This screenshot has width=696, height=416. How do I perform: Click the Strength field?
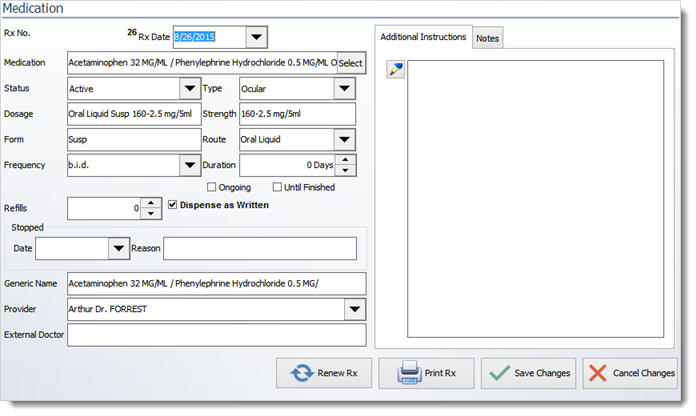coord(297,114)
